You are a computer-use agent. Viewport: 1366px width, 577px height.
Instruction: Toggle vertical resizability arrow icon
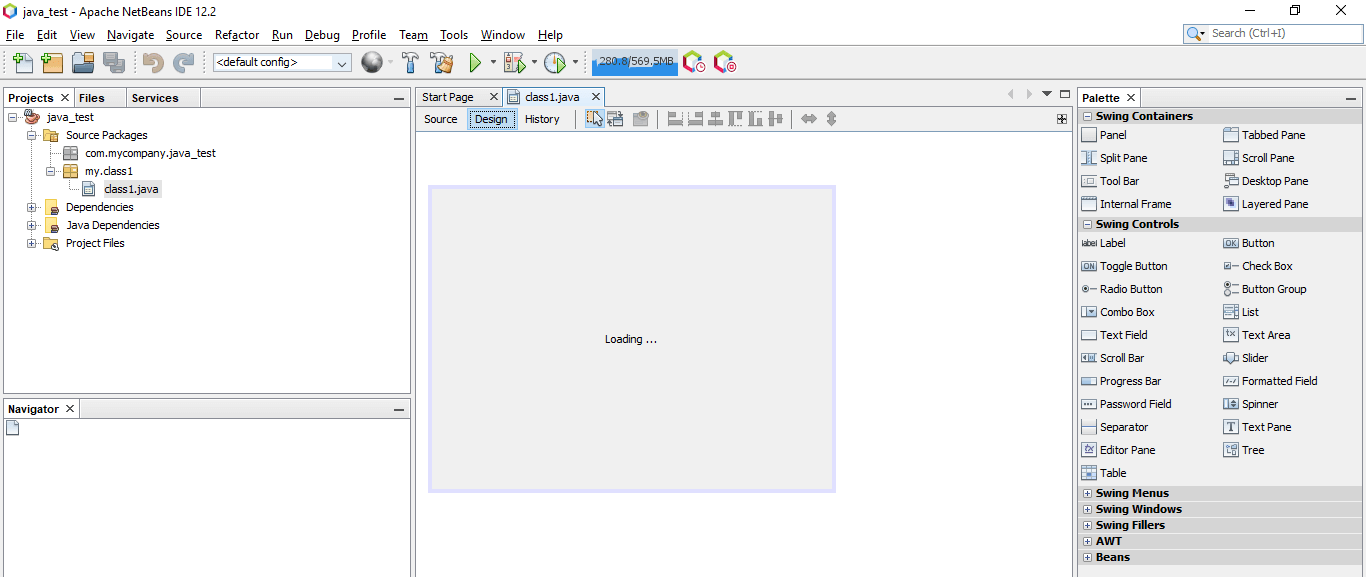point(830,119)
